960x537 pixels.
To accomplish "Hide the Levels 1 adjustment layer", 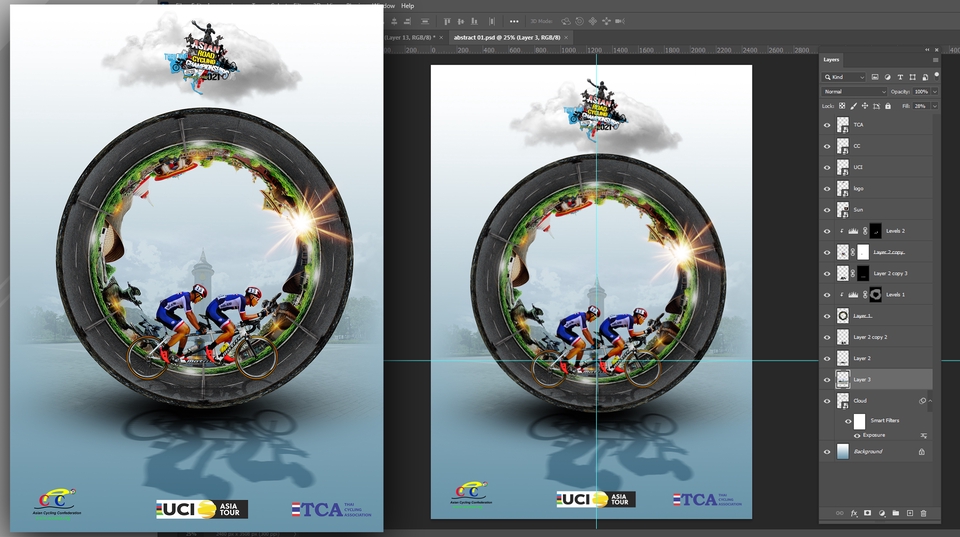I will [x=827, y=295].
